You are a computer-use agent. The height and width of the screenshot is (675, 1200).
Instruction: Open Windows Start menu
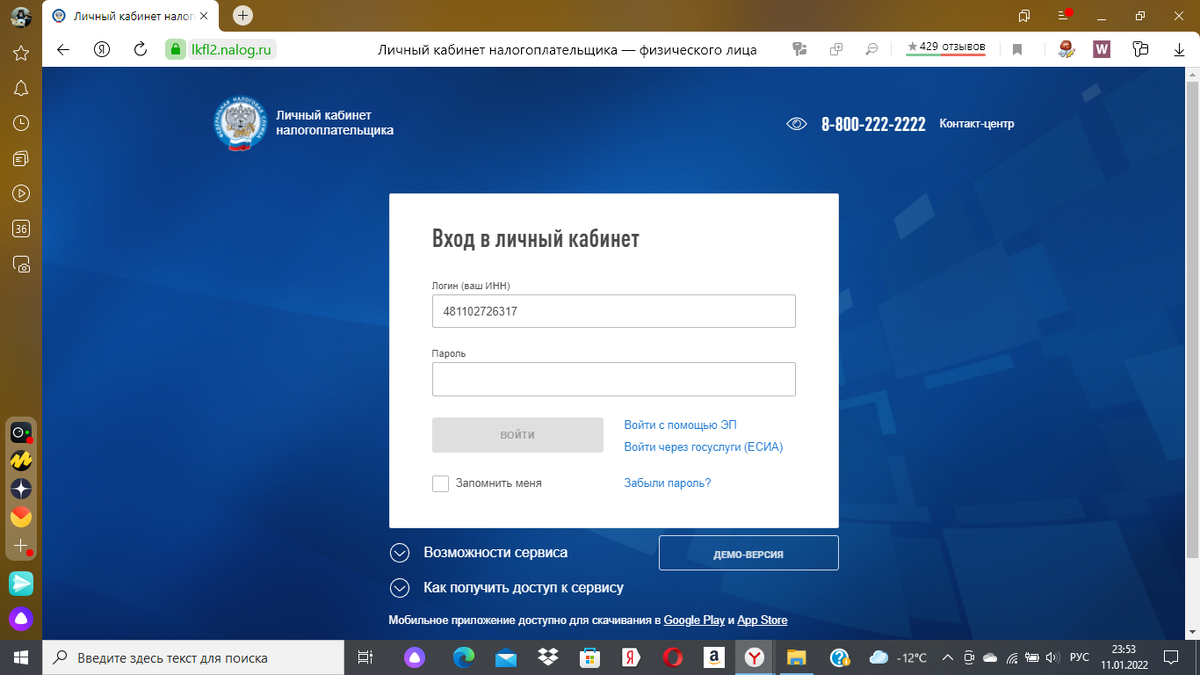tap(20, 658)
